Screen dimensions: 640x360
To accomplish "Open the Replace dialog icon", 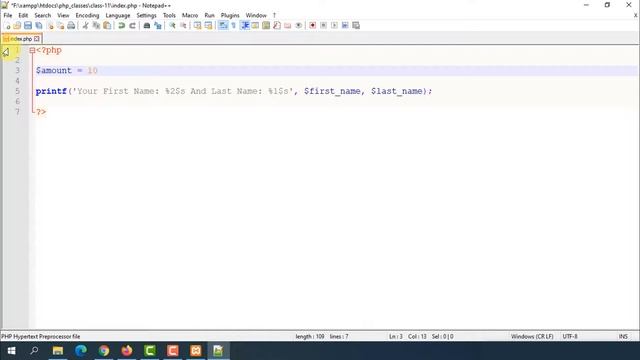I will point(158,26).
